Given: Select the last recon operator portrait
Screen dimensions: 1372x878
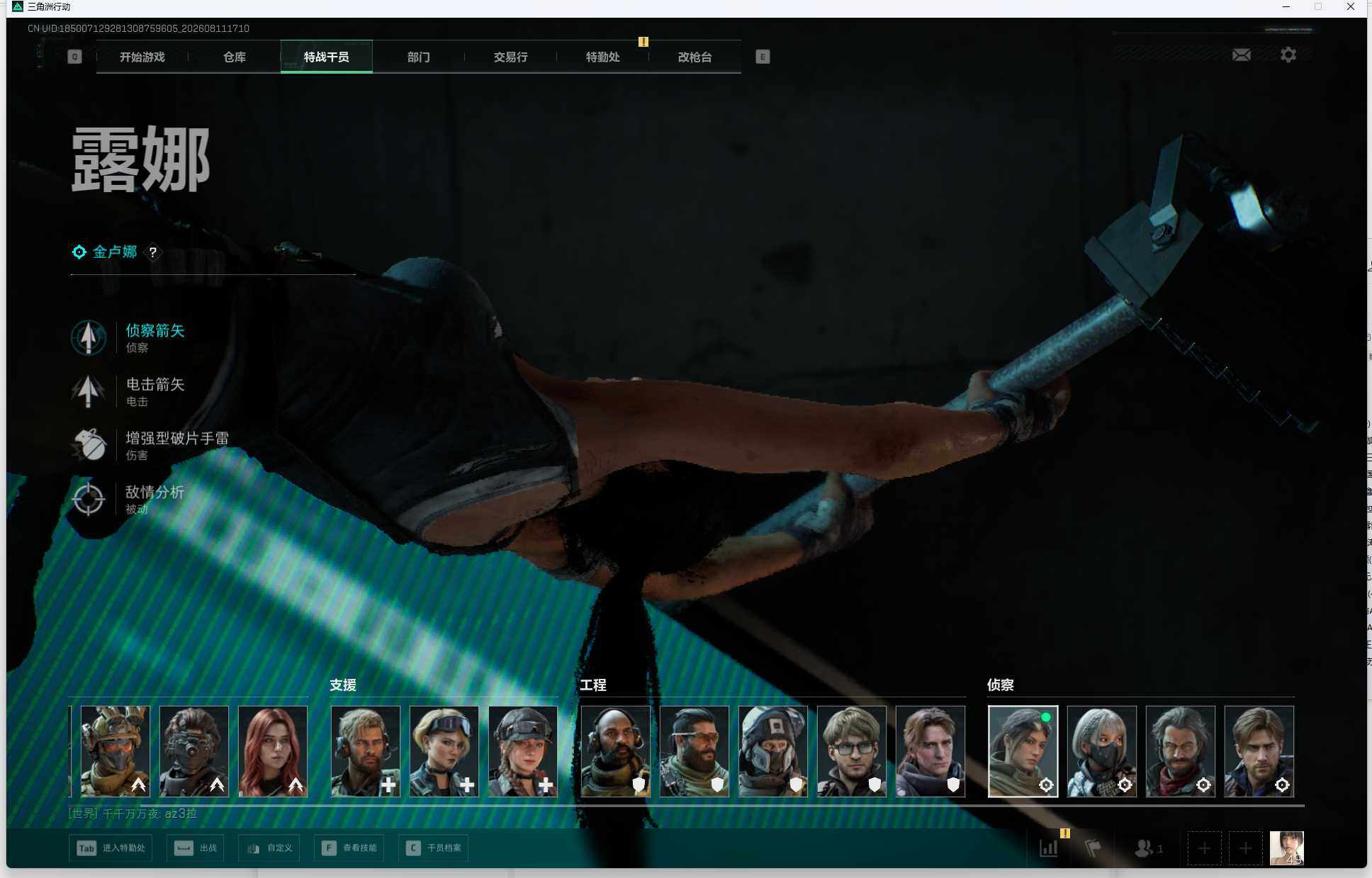Looking at the screenshot, I should (x=1259, y=751).
